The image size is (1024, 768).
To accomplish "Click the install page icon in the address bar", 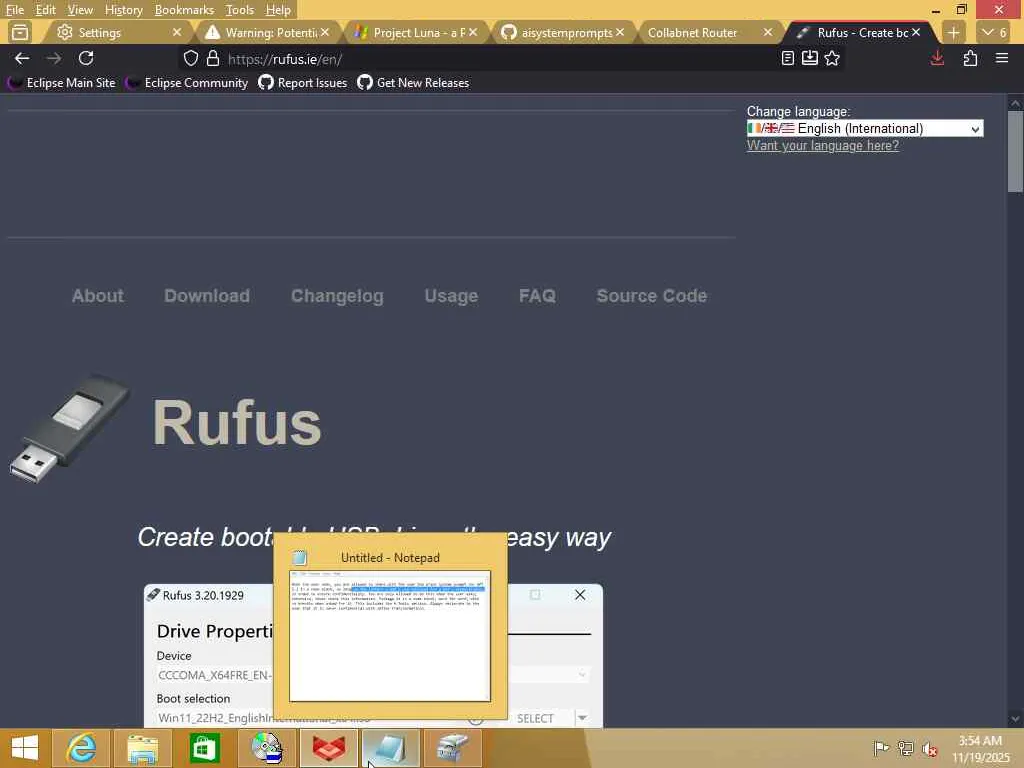I will click(810, 59).
